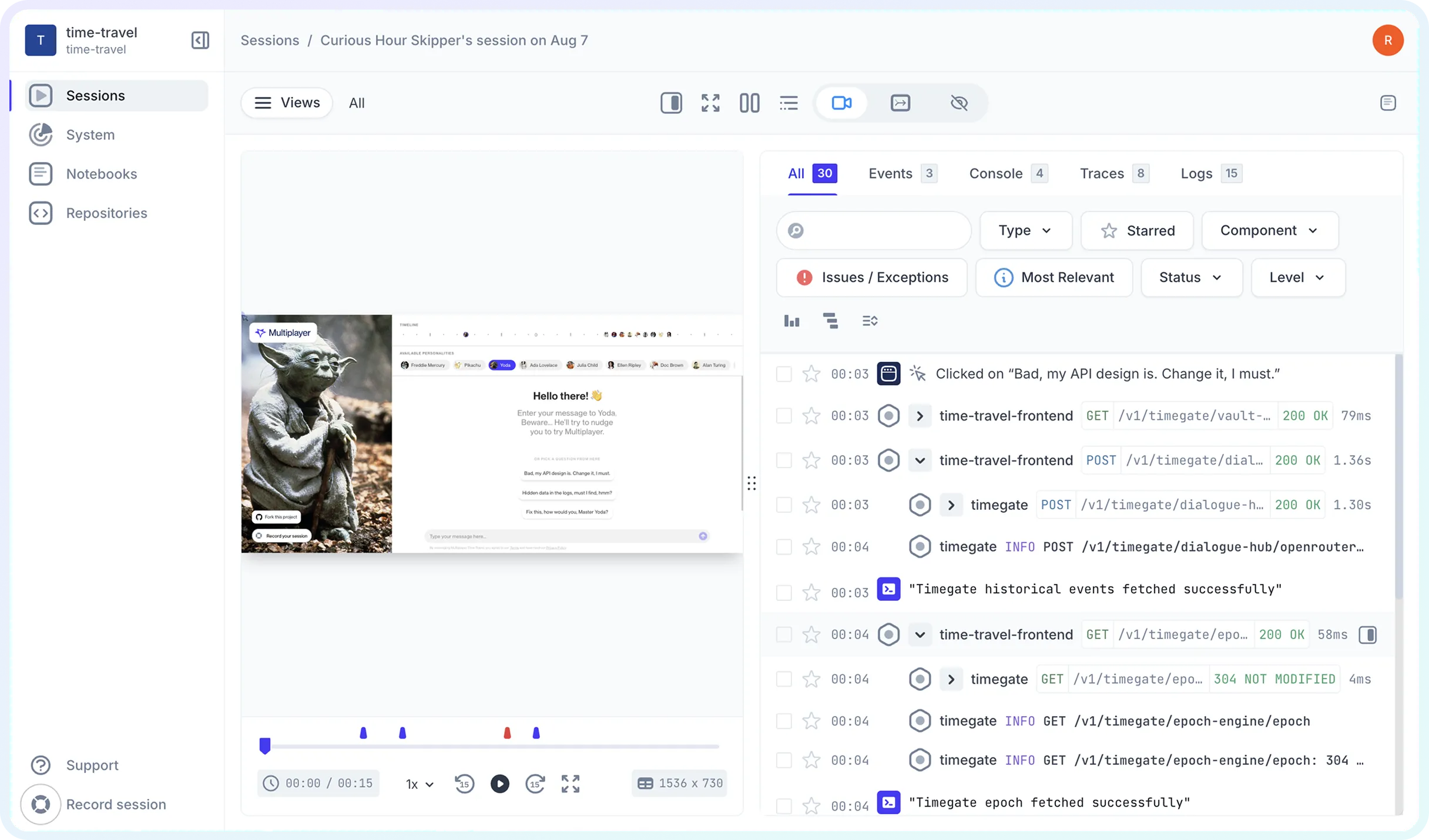Viewport: 1429px width, 840px height.
Task: Open the 1x playback speed dropdown
Action: [x=420, y=784]
